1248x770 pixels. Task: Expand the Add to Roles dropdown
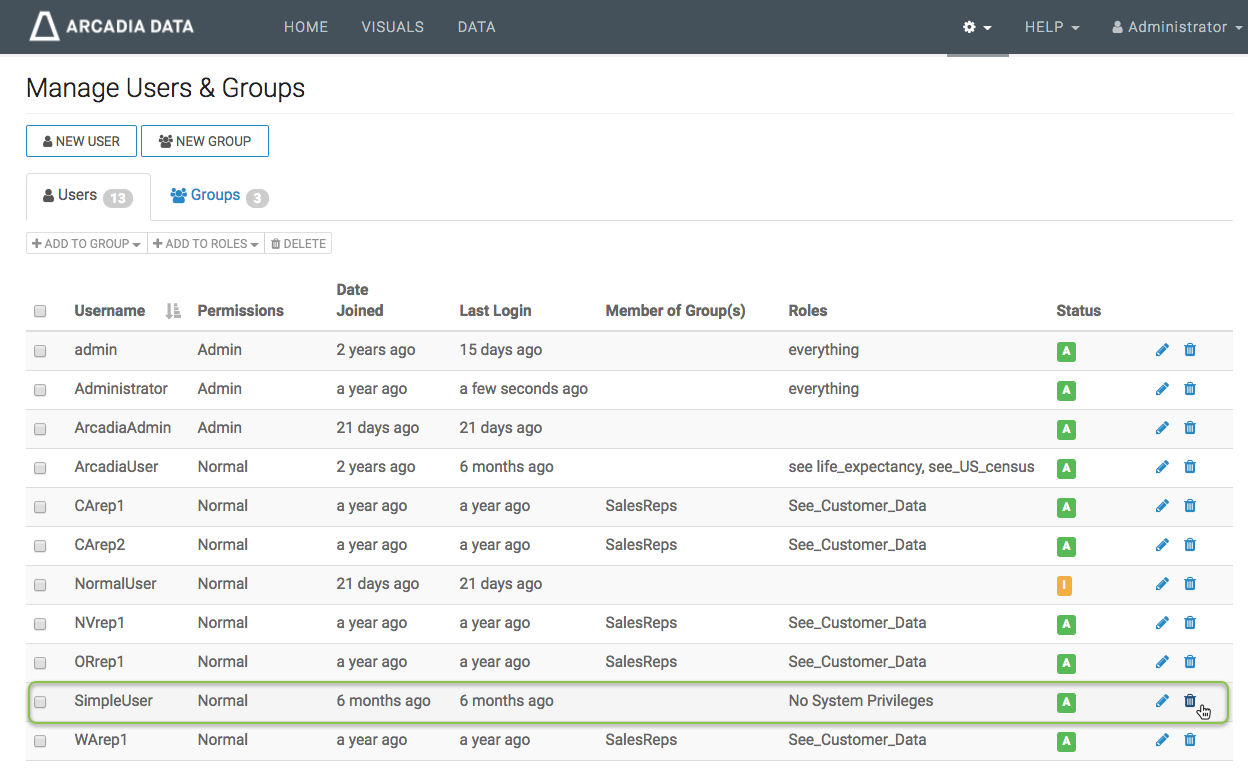point(206,244)
